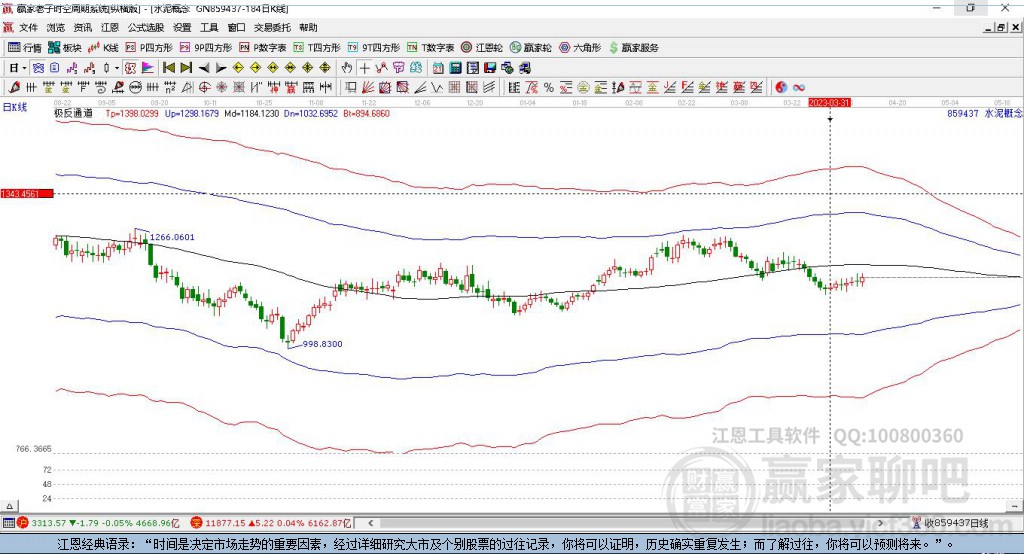Click the black right arrow icon
The width and height of the screenshot is (1024, 554).
pos(221,68)
